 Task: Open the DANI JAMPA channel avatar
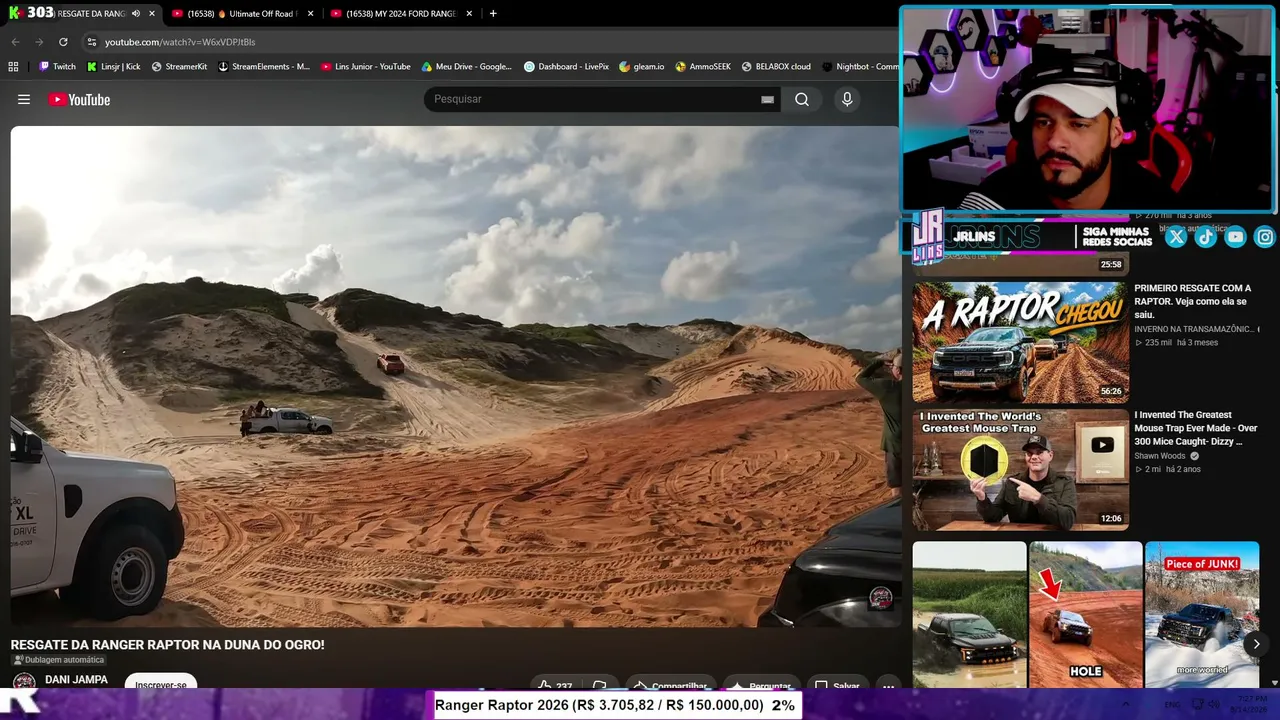pos(24,682)
